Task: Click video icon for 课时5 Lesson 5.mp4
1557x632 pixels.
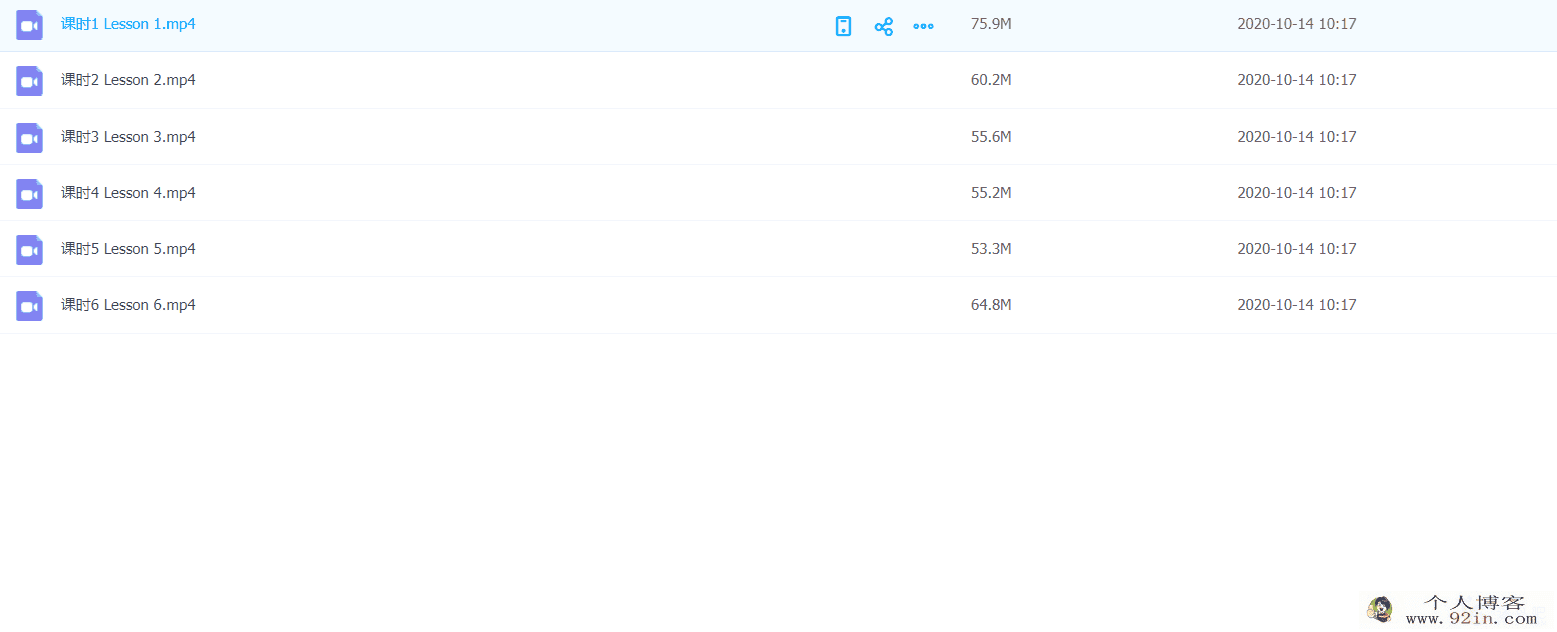Action: (x=29, y=250)
